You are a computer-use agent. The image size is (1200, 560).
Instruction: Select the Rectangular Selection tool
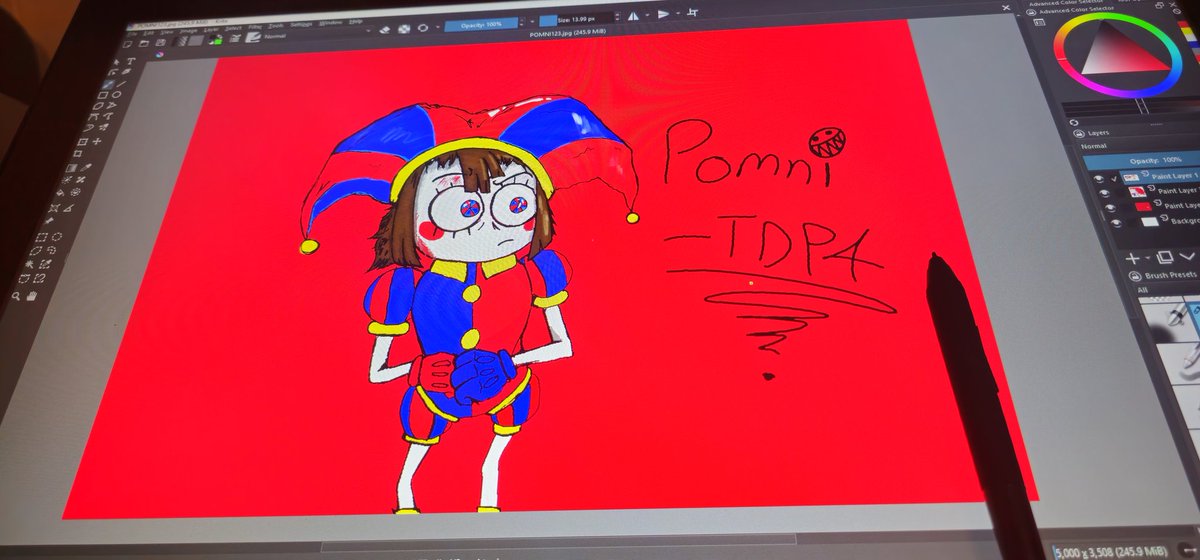(x=40, y=237)
